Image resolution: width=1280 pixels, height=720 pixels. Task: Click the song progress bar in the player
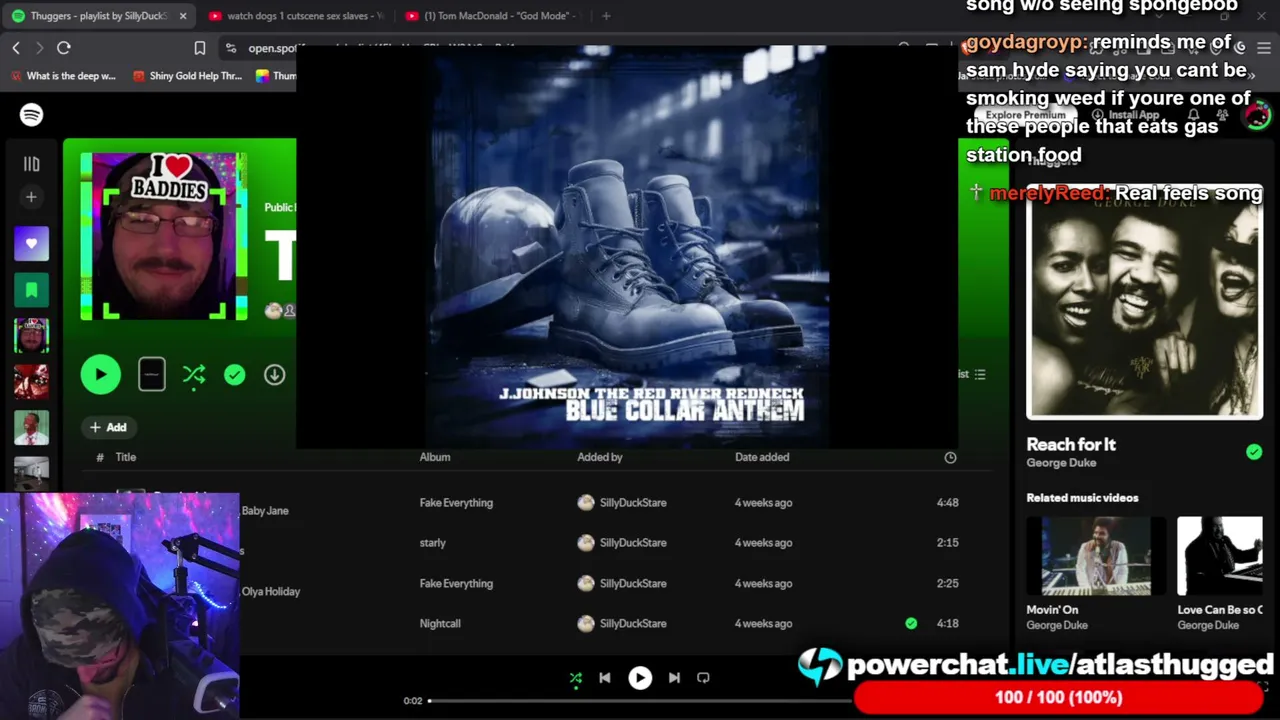point(640,701)
